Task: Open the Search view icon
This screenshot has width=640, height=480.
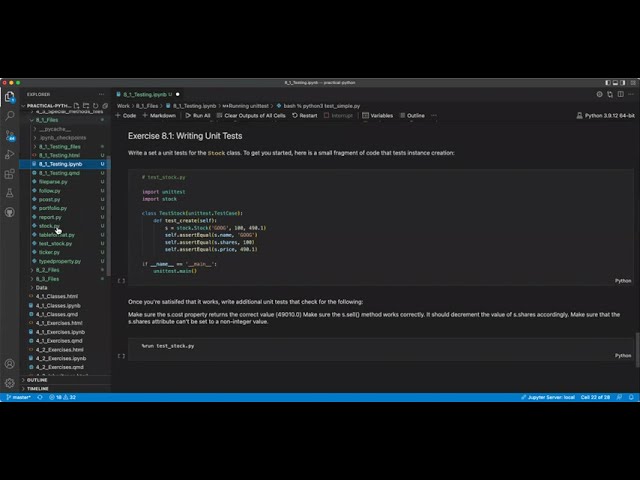Action: [10, 116]
